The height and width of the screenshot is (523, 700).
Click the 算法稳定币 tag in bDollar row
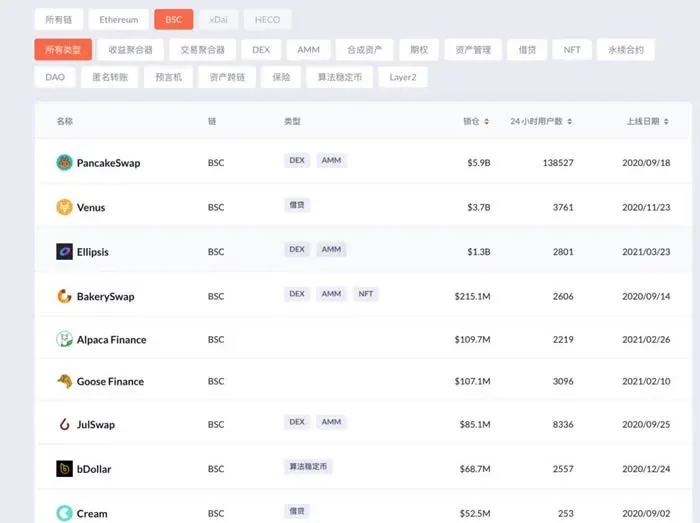point(308,466)
